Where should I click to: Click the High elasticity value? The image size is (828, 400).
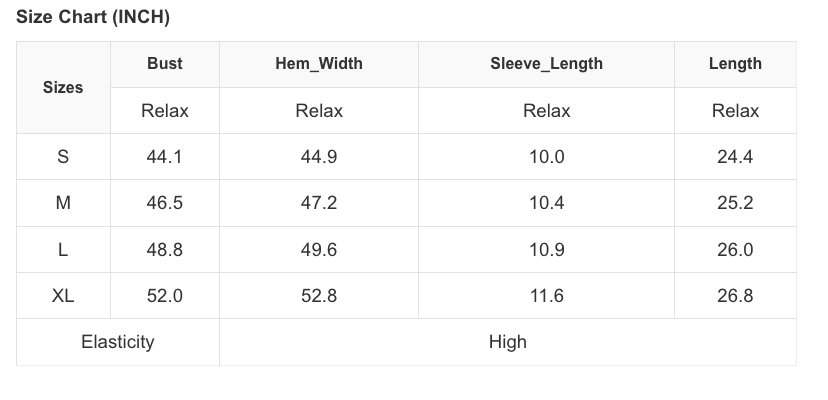507,342
